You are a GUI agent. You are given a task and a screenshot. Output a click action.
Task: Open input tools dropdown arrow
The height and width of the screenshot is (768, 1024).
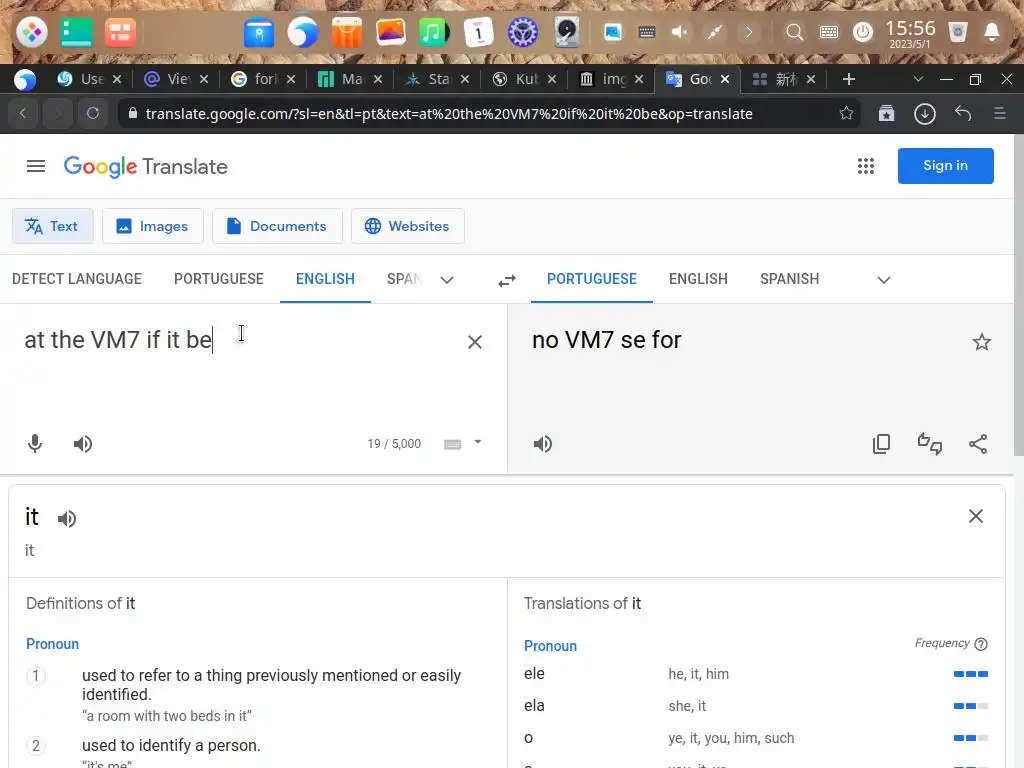(x=478, y=442)
